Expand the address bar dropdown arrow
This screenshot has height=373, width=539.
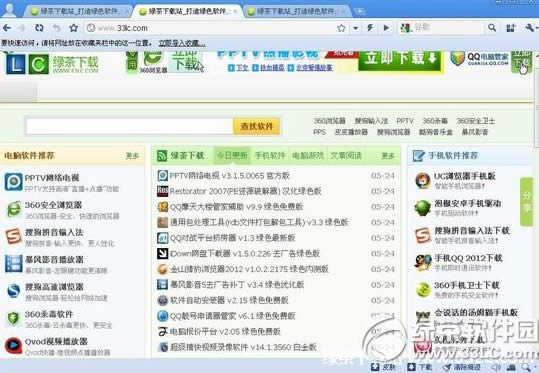(x=356, y=28)
